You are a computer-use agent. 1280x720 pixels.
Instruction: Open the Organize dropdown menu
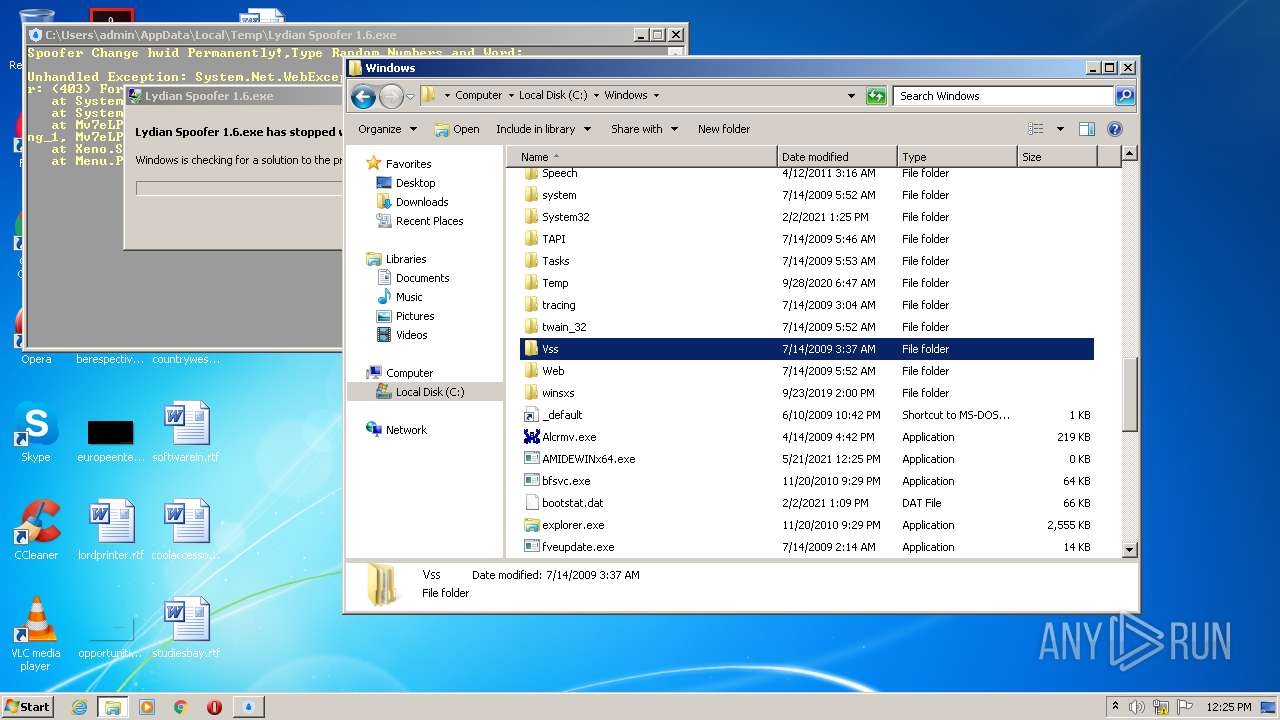(387, 129)
